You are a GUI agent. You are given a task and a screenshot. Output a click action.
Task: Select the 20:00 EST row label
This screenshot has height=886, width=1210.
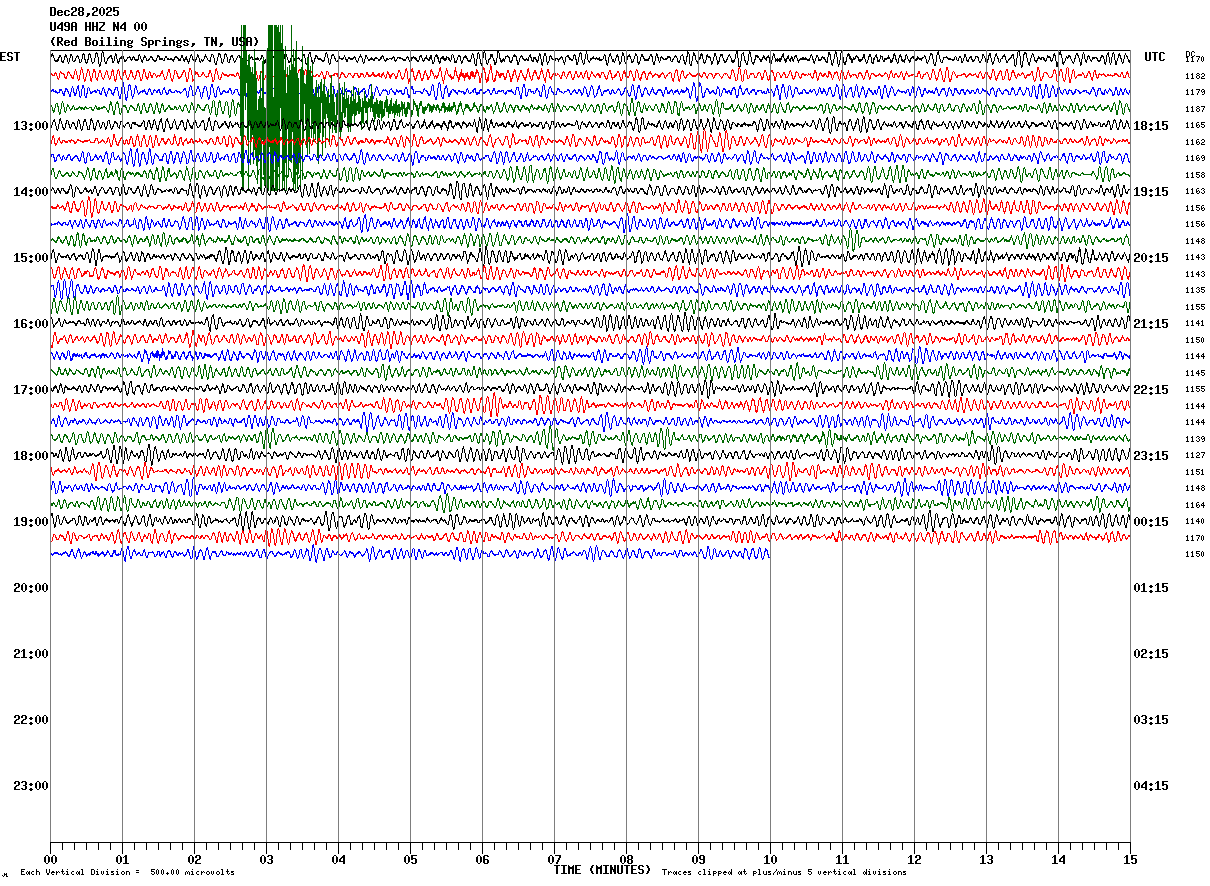pos(31,588)
